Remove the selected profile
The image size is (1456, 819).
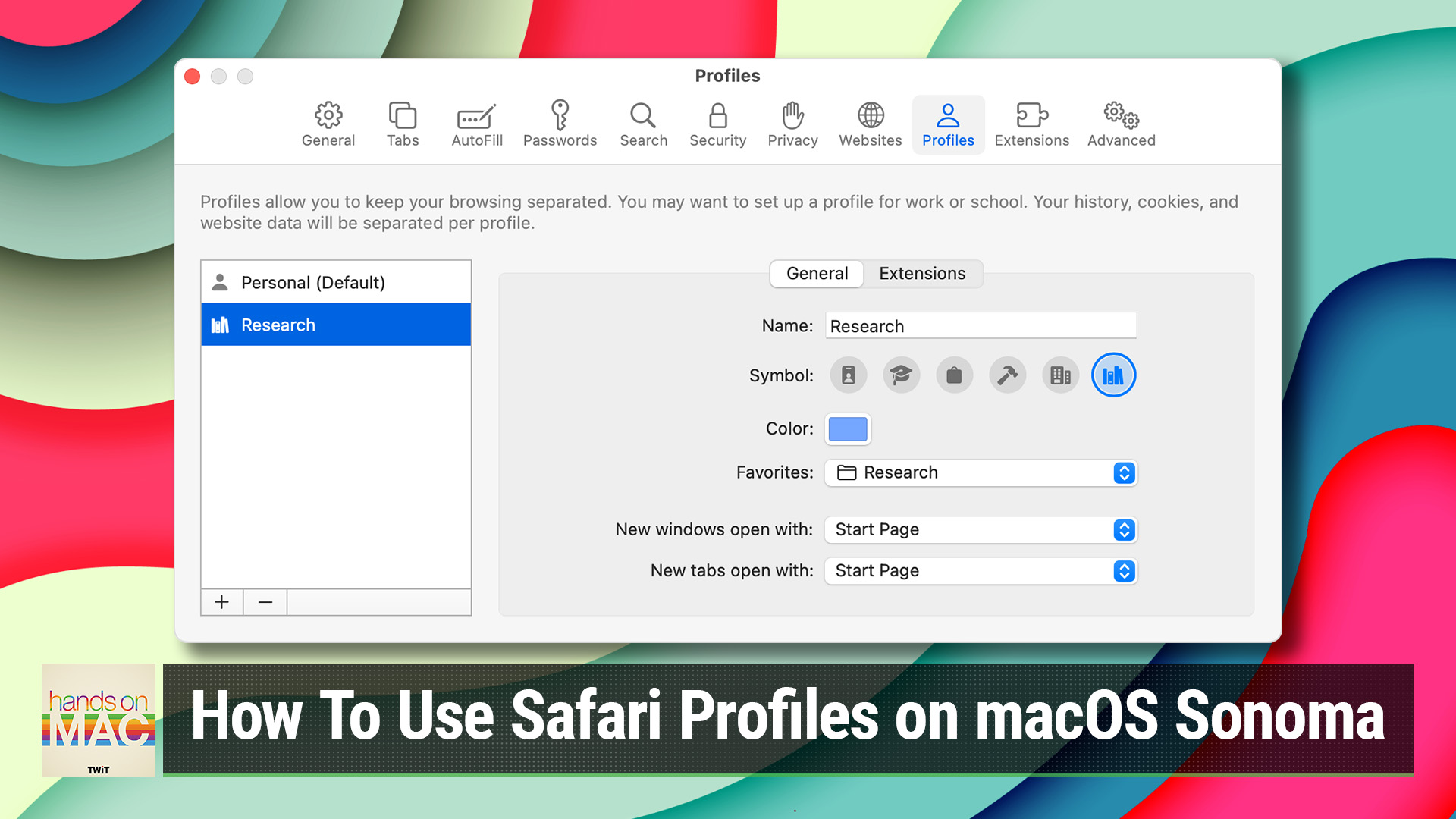point(264,601)
